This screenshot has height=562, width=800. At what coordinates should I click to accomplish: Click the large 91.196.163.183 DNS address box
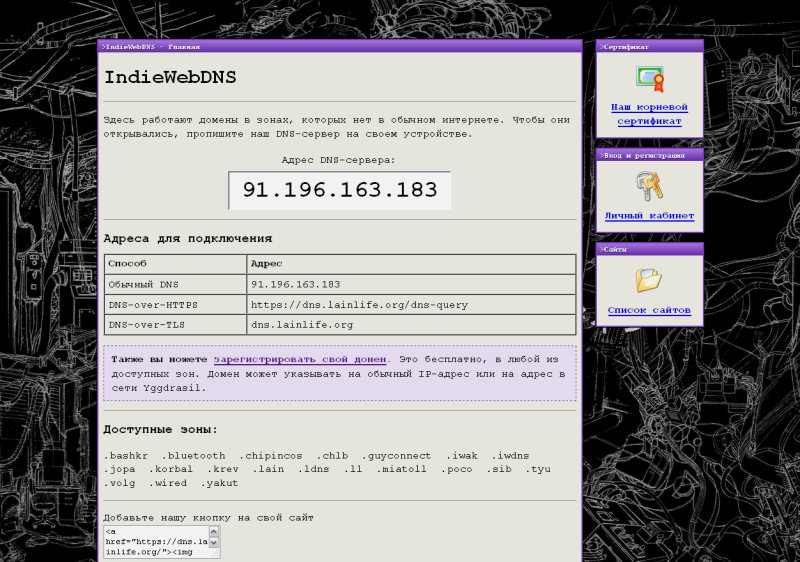(339, 190)
